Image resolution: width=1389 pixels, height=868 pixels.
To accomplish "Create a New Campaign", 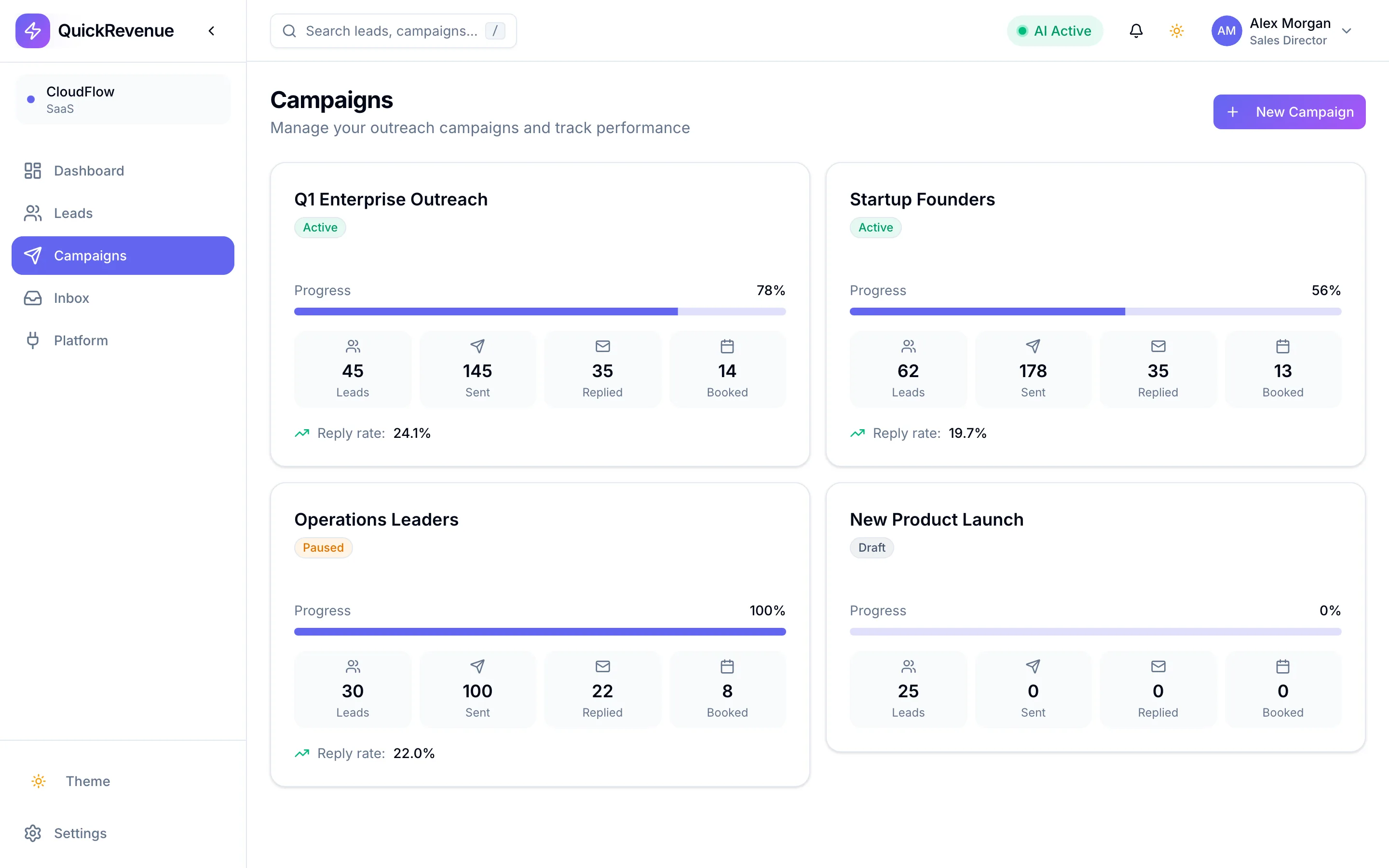I will pyautogui.click(x=1289, y=112).
